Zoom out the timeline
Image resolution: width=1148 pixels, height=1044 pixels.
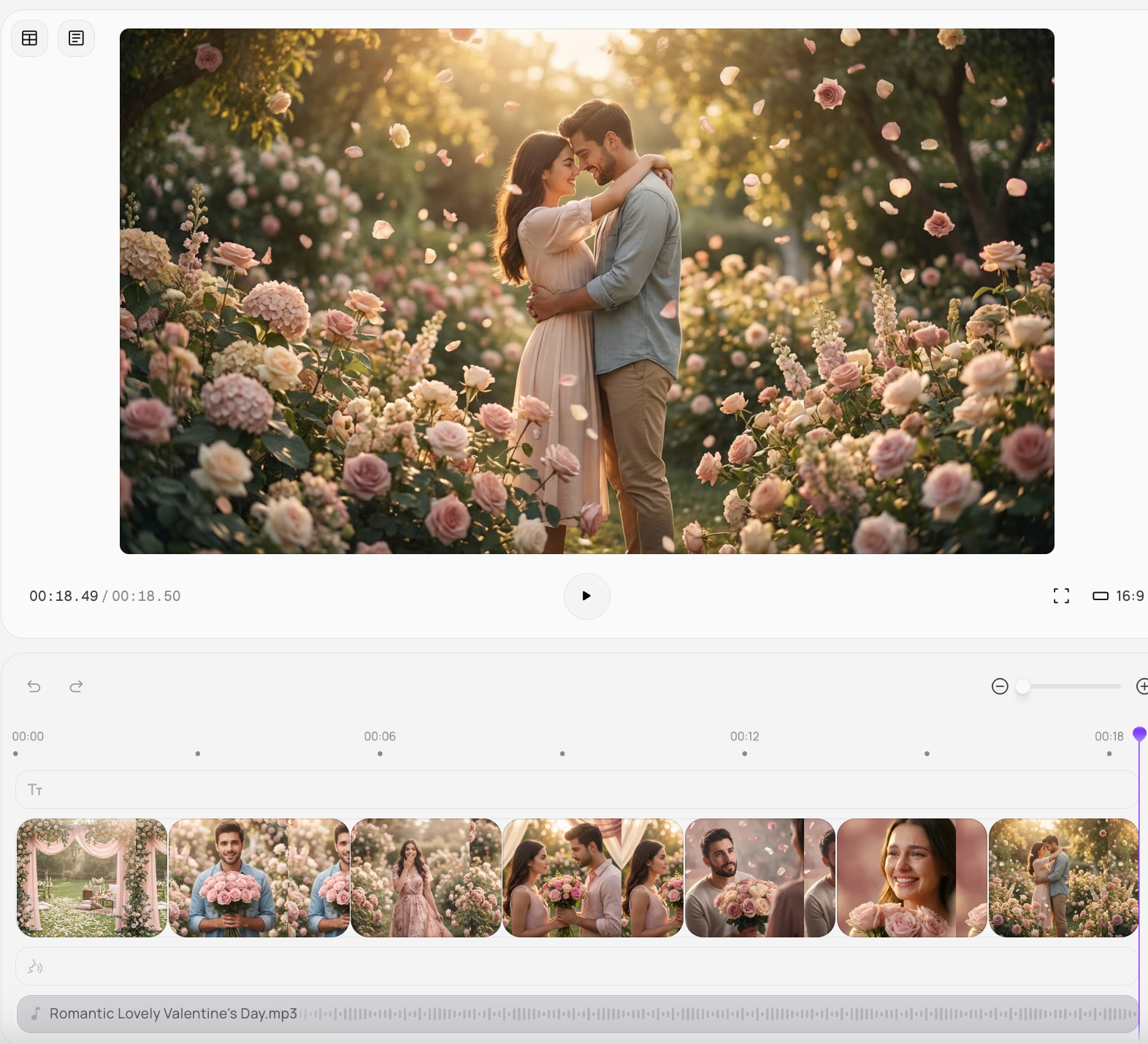tap(1000, 686)
